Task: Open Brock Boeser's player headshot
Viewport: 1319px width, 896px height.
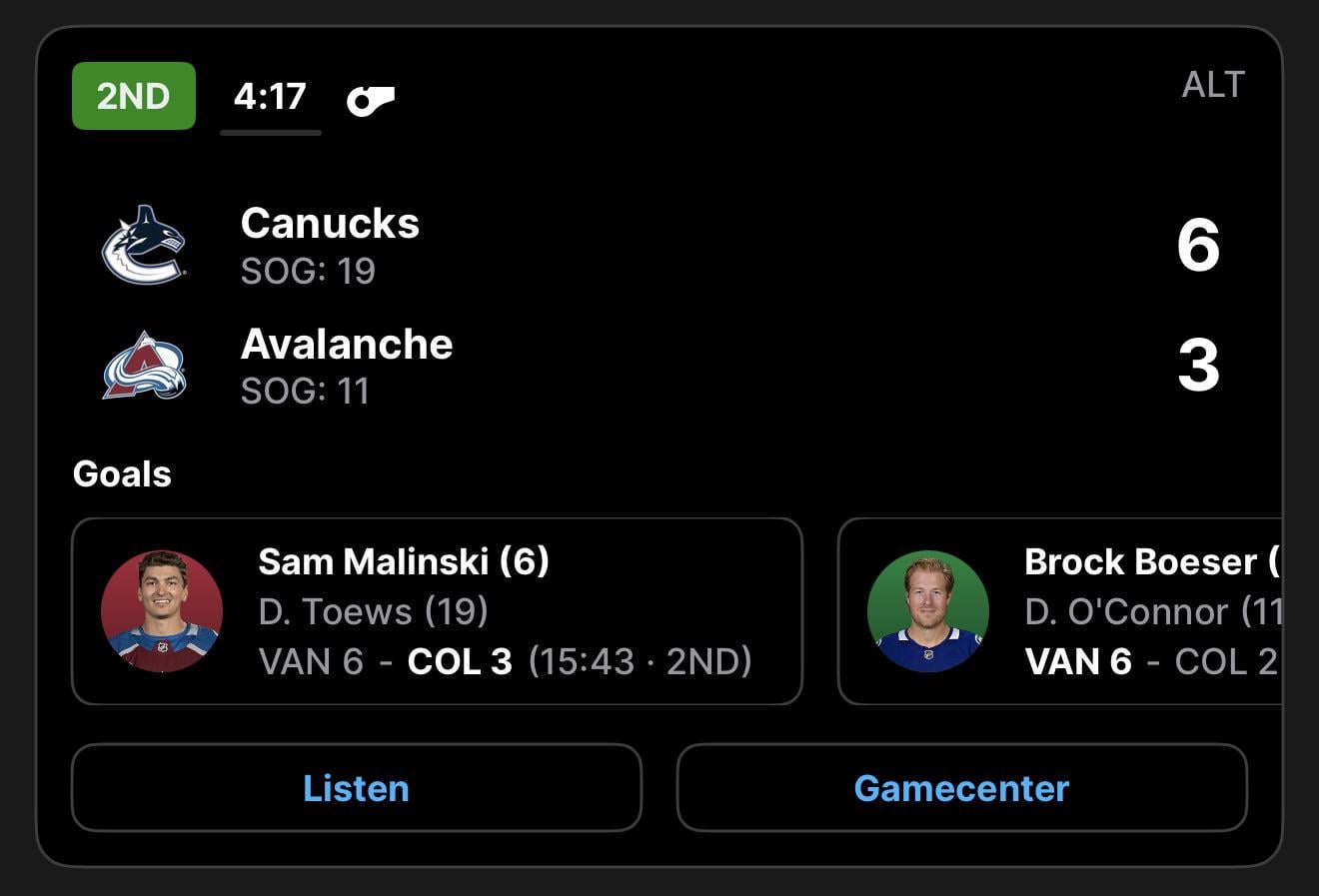Action: [x=927, y=611]
